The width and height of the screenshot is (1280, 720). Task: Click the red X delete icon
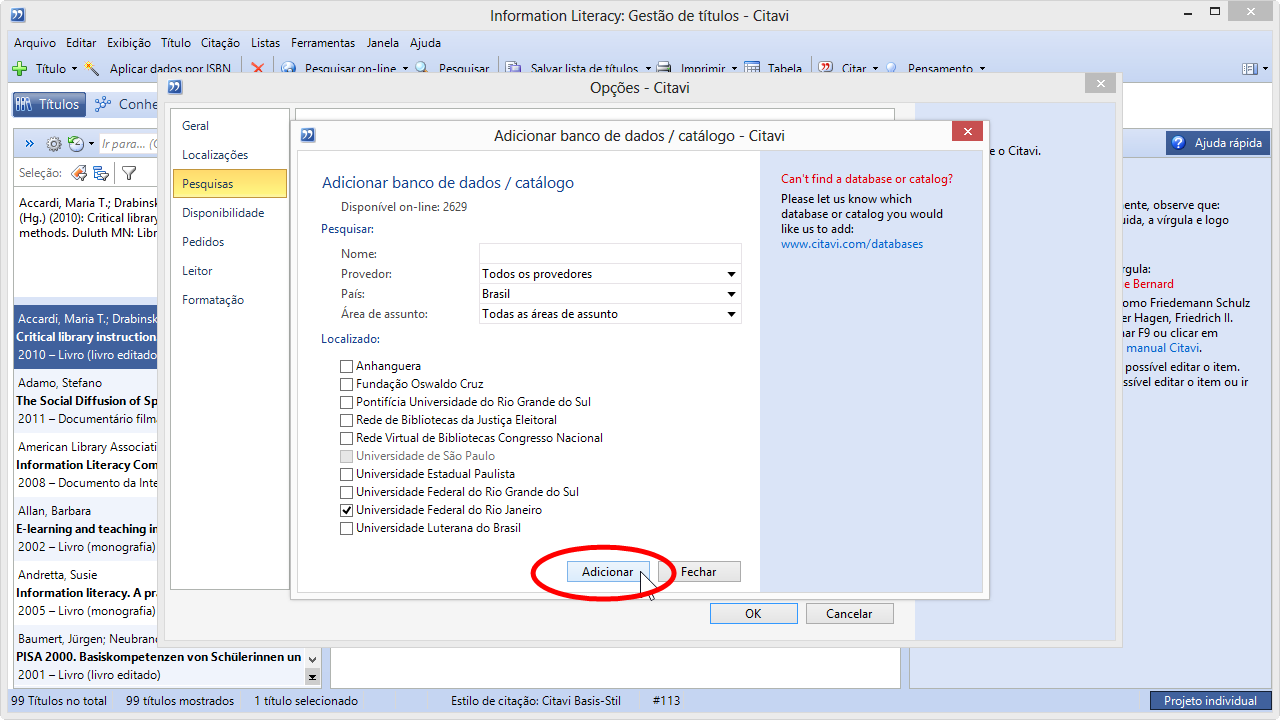tap(257, 69)
